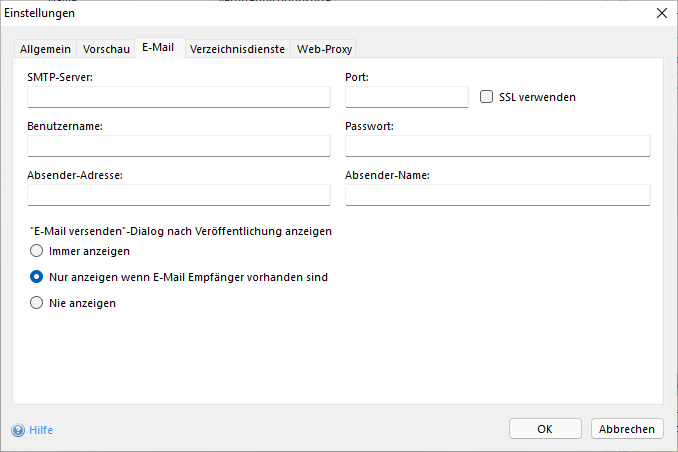Enable the SSL verwenden checkbox
Image resolution: width=678 pixels, height=452 pixels.
click(x=487, y=97)
